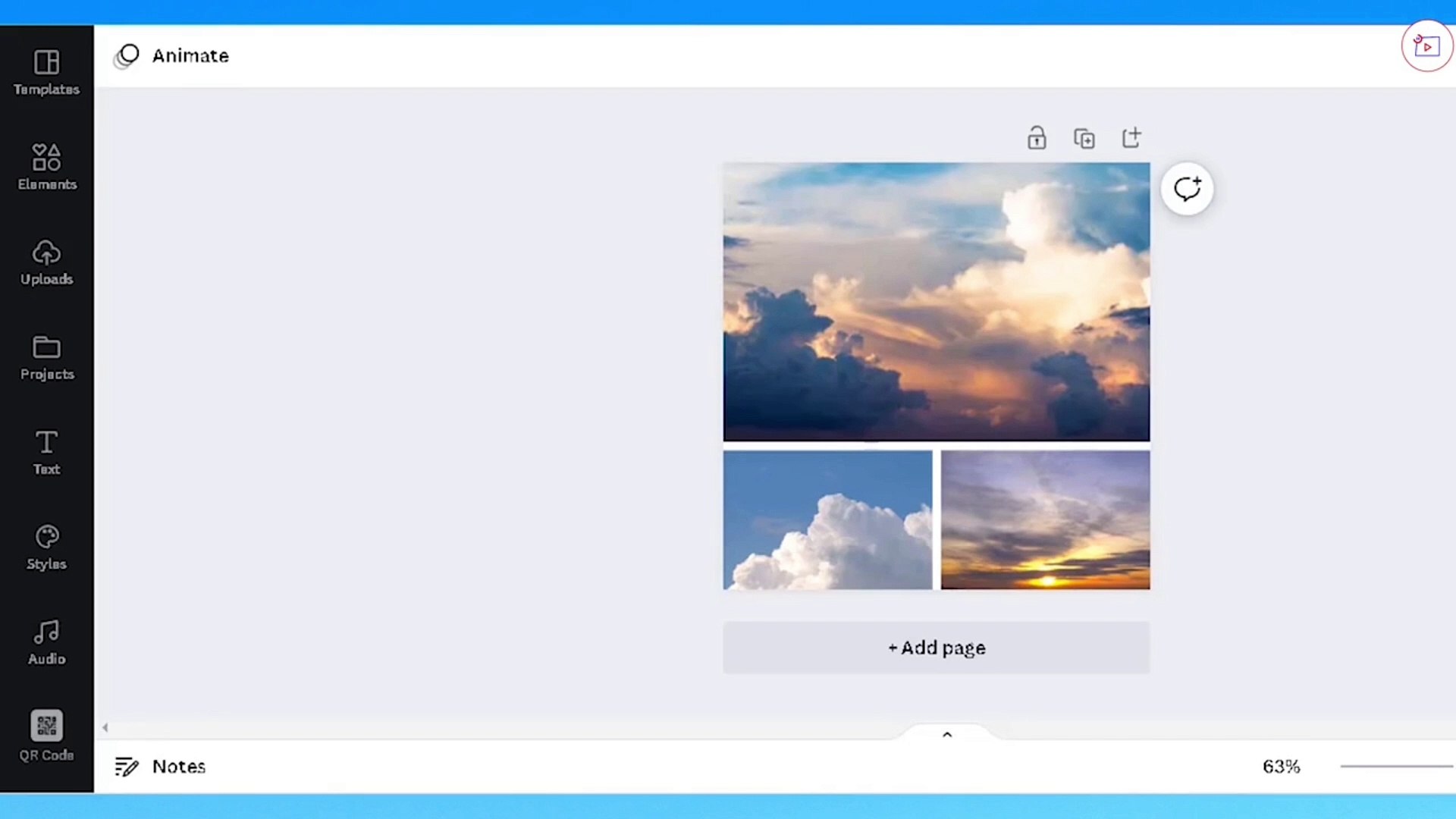Collapse the side panel with the left arrow
Image resolution: width=1456 pixels, height=819 pixels.
click(105, 727)
